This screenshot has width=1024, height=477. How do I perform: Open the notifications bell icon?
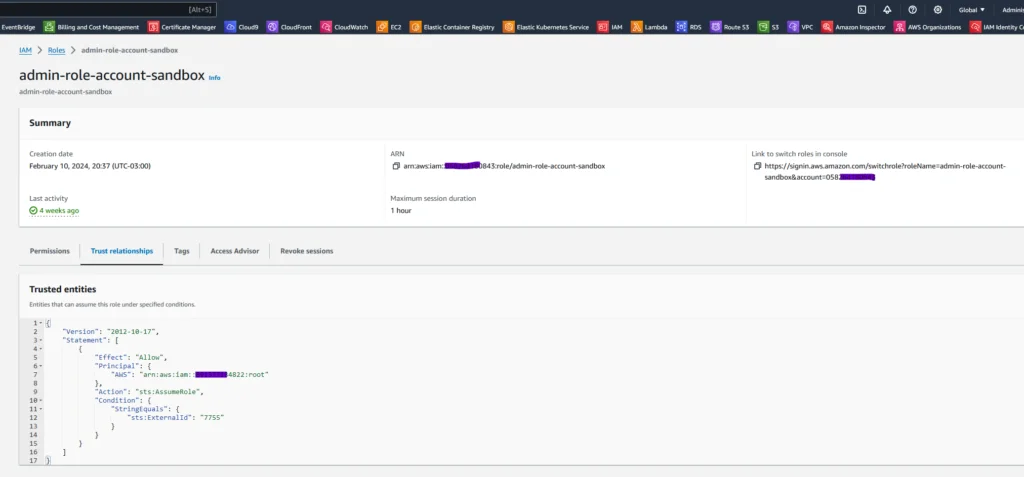tap(887, 10)
